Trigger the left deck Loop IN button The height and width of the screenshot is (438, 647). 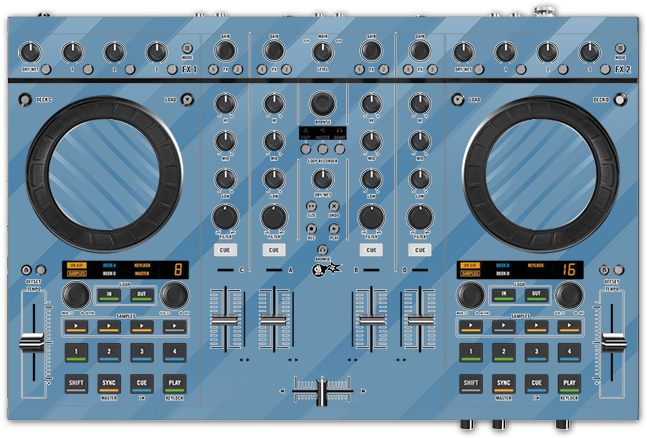[109, 294]
